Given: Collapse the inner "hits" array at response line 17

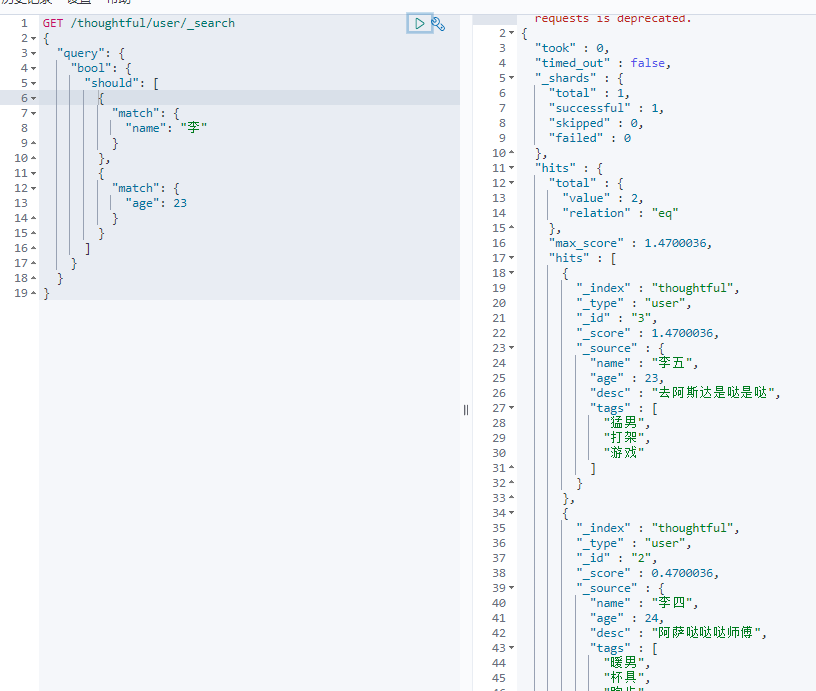Looking at the screenshot, I should click(512, 258).
